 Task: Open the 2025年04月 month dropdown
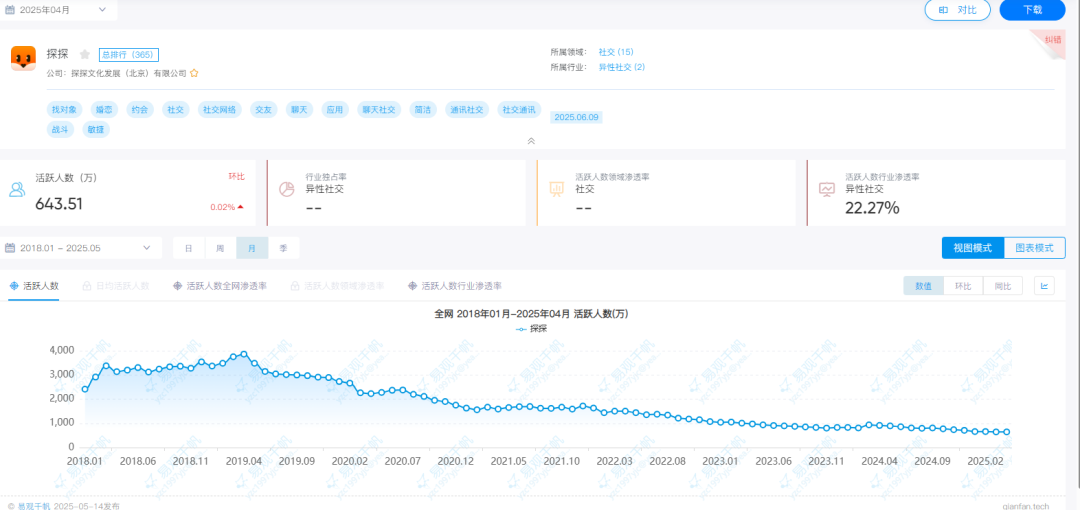tap(62, 9)
